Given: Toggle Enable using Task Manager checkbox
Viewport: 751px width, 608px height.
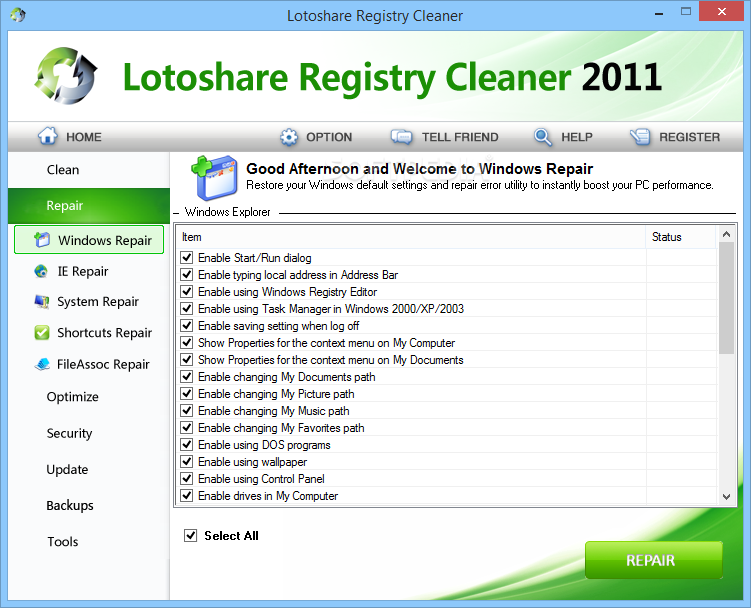Looking at the screenshot, I should [x=187, y=309].
